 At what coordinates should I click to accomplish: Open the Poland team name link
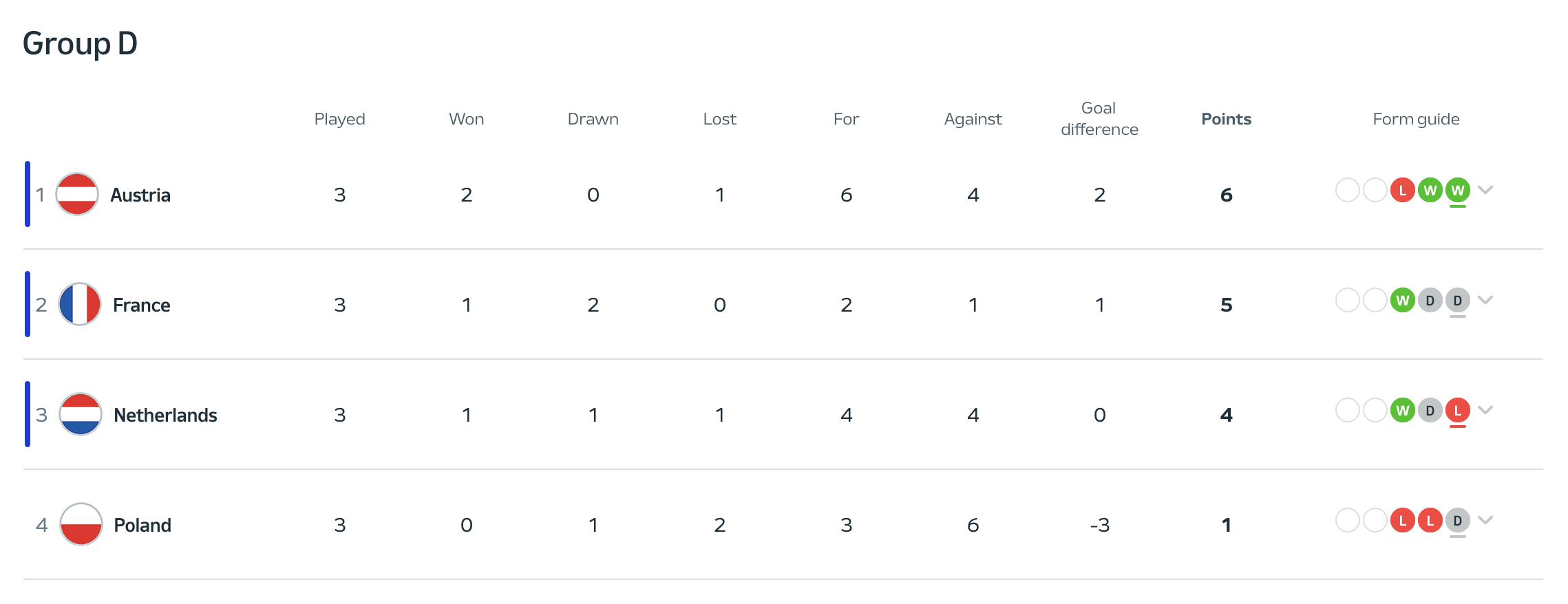(142, 525)
